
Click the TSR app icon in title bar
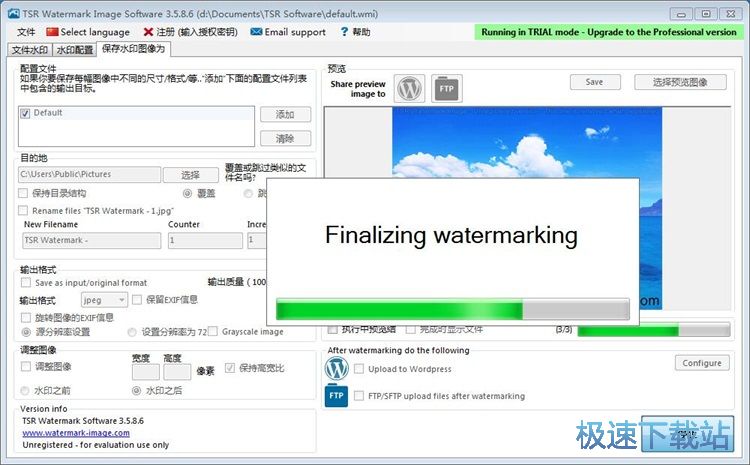(x=14, y=14)
